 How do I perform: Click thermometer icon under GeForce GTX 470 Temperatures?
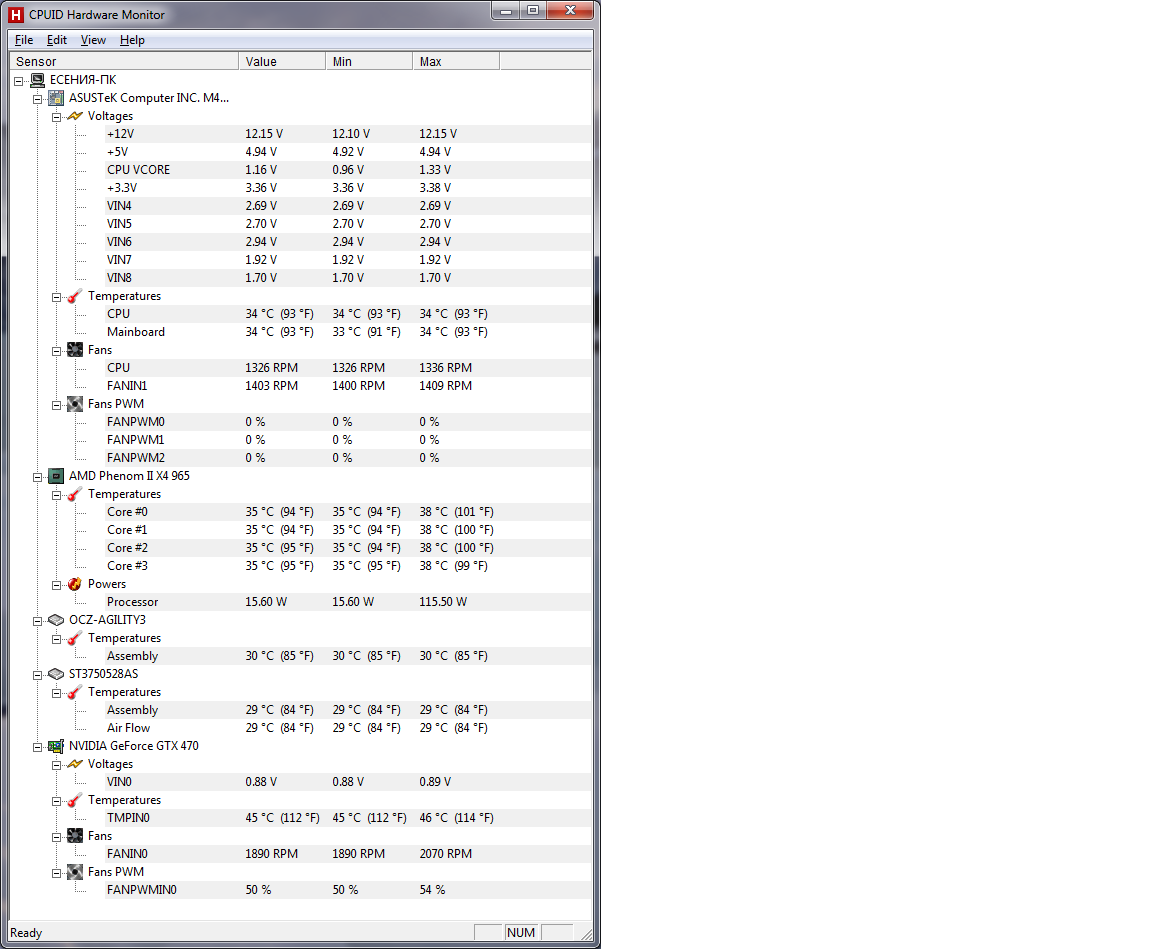75,800
